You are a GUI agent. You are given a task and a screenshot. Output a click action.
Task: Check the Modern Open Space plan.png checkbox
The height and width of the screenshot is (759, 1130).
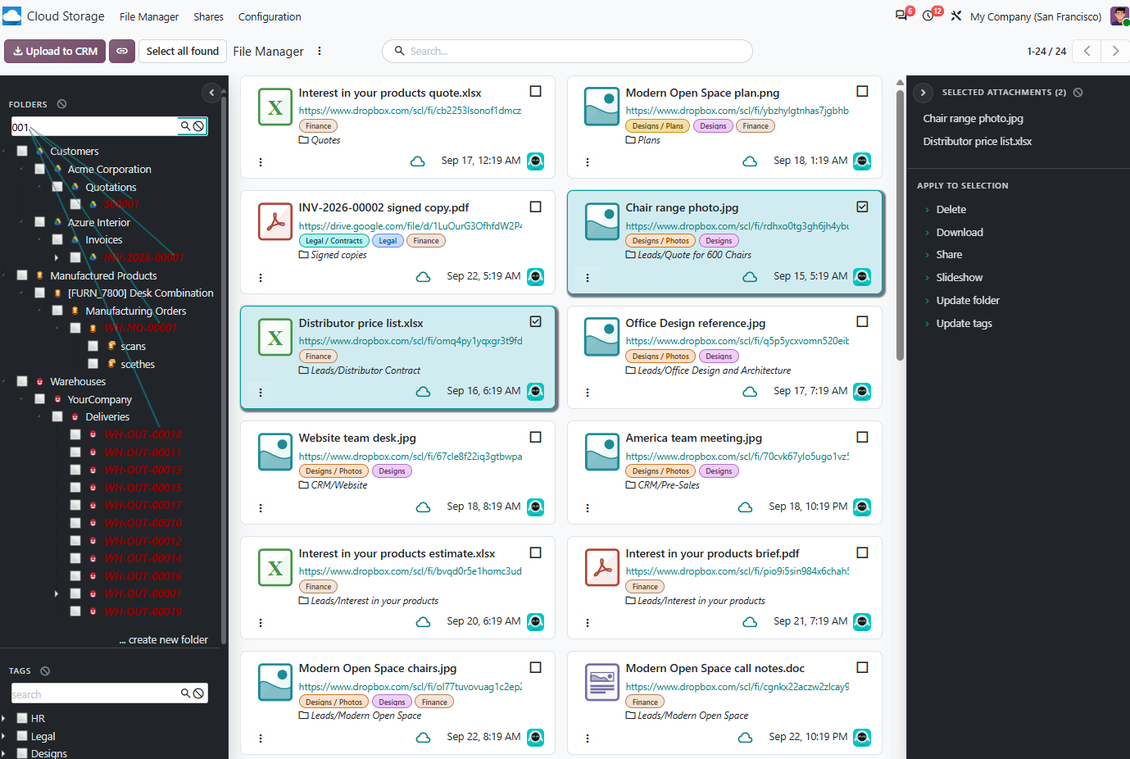(x=862, y=92)
